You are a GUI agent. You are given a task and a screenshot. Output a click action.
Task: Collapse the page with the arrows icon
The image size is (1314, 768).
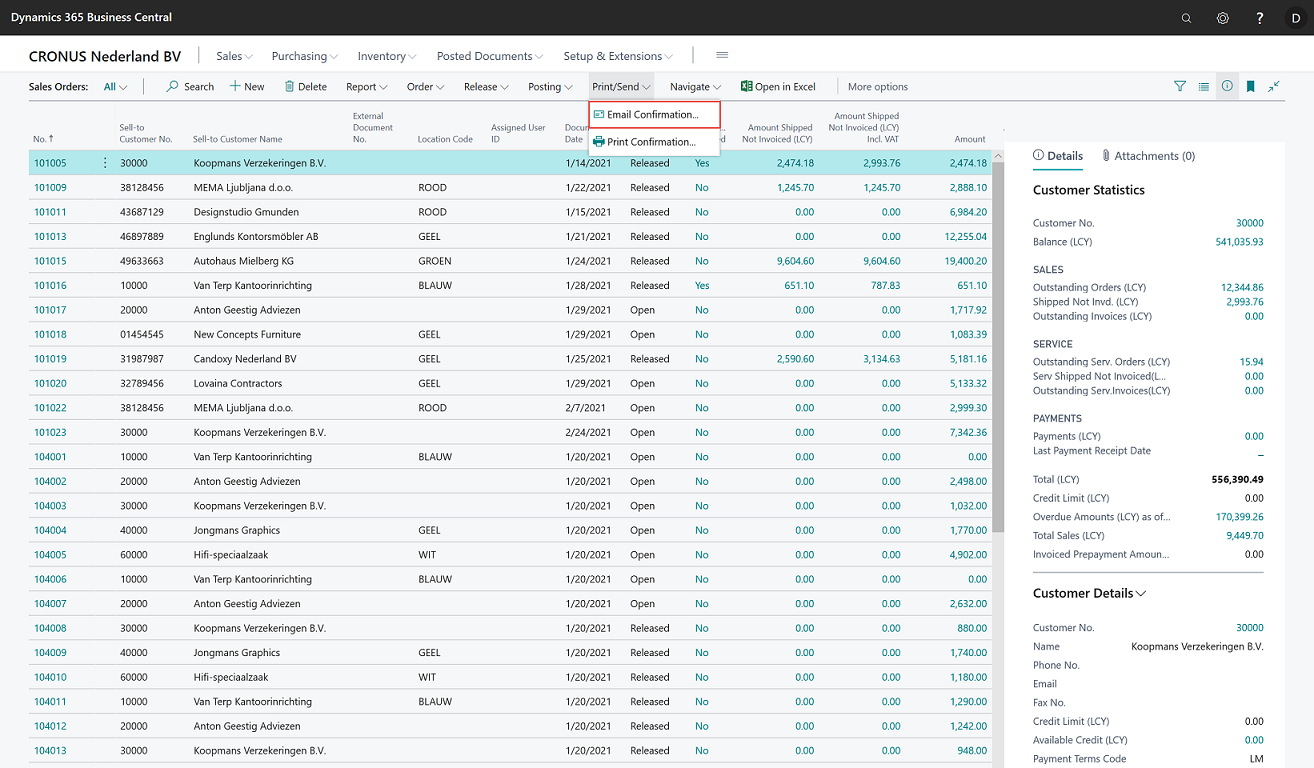(1274, 87)
